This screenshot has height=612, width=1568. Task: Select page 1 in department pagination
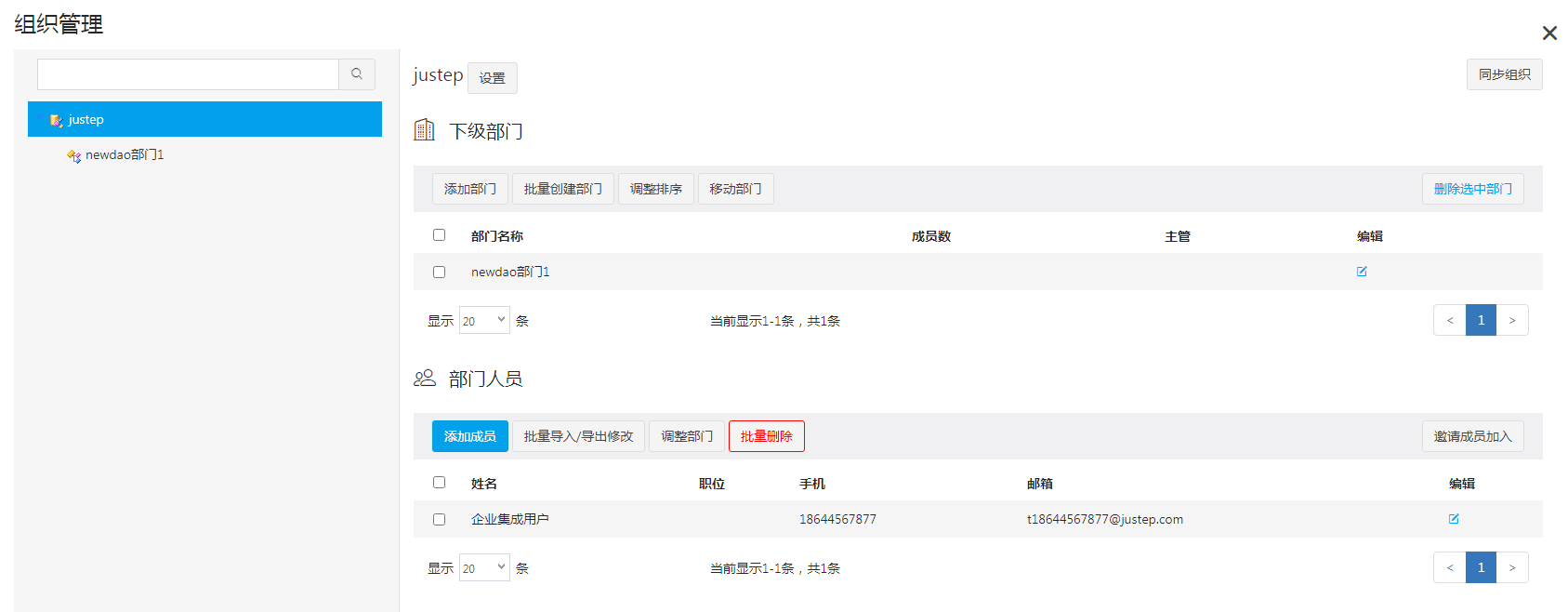(x=1481, y=320)
